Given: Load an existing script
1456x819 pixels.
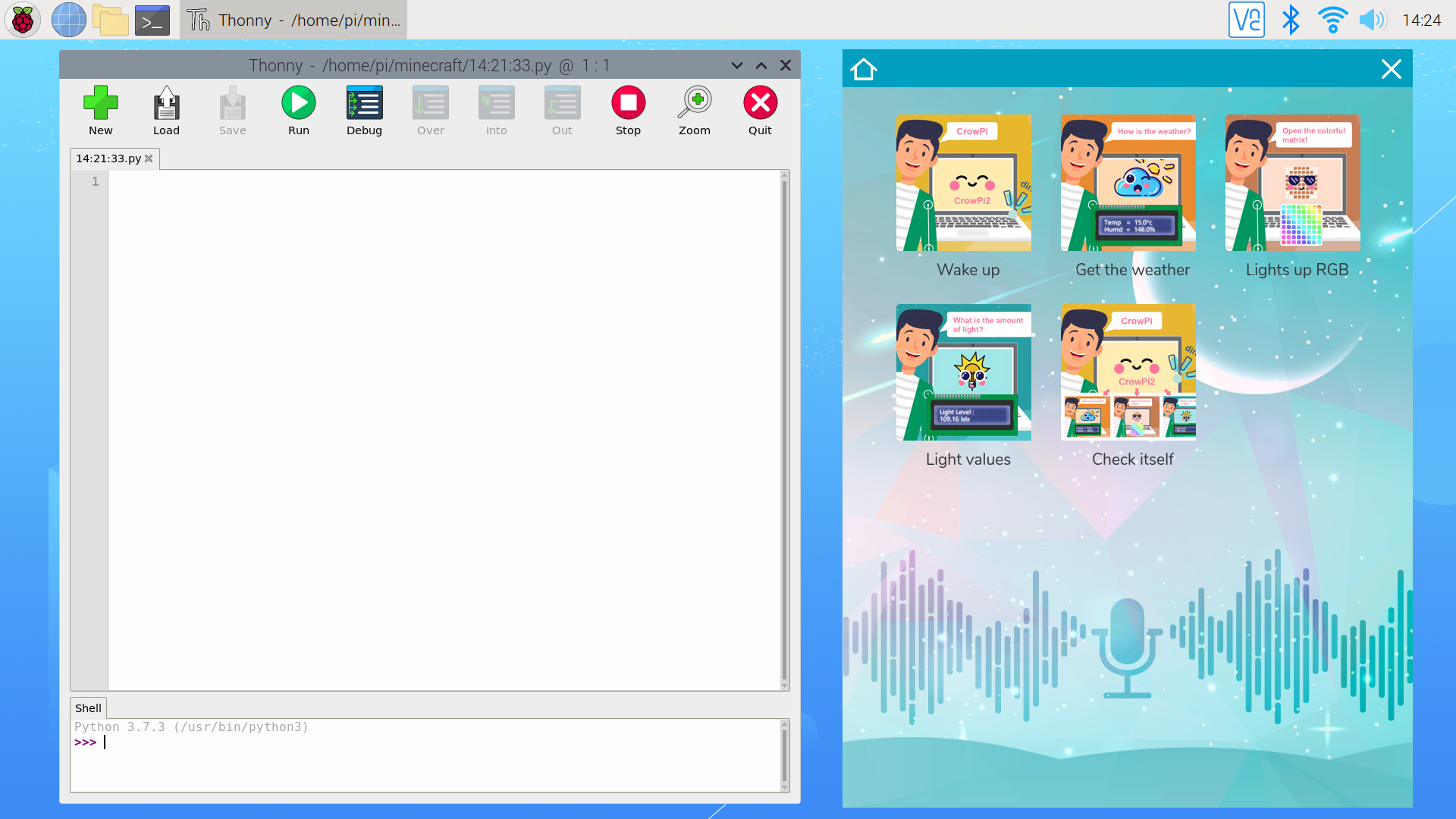Looking at the screenshot, I should pos(166,110).
